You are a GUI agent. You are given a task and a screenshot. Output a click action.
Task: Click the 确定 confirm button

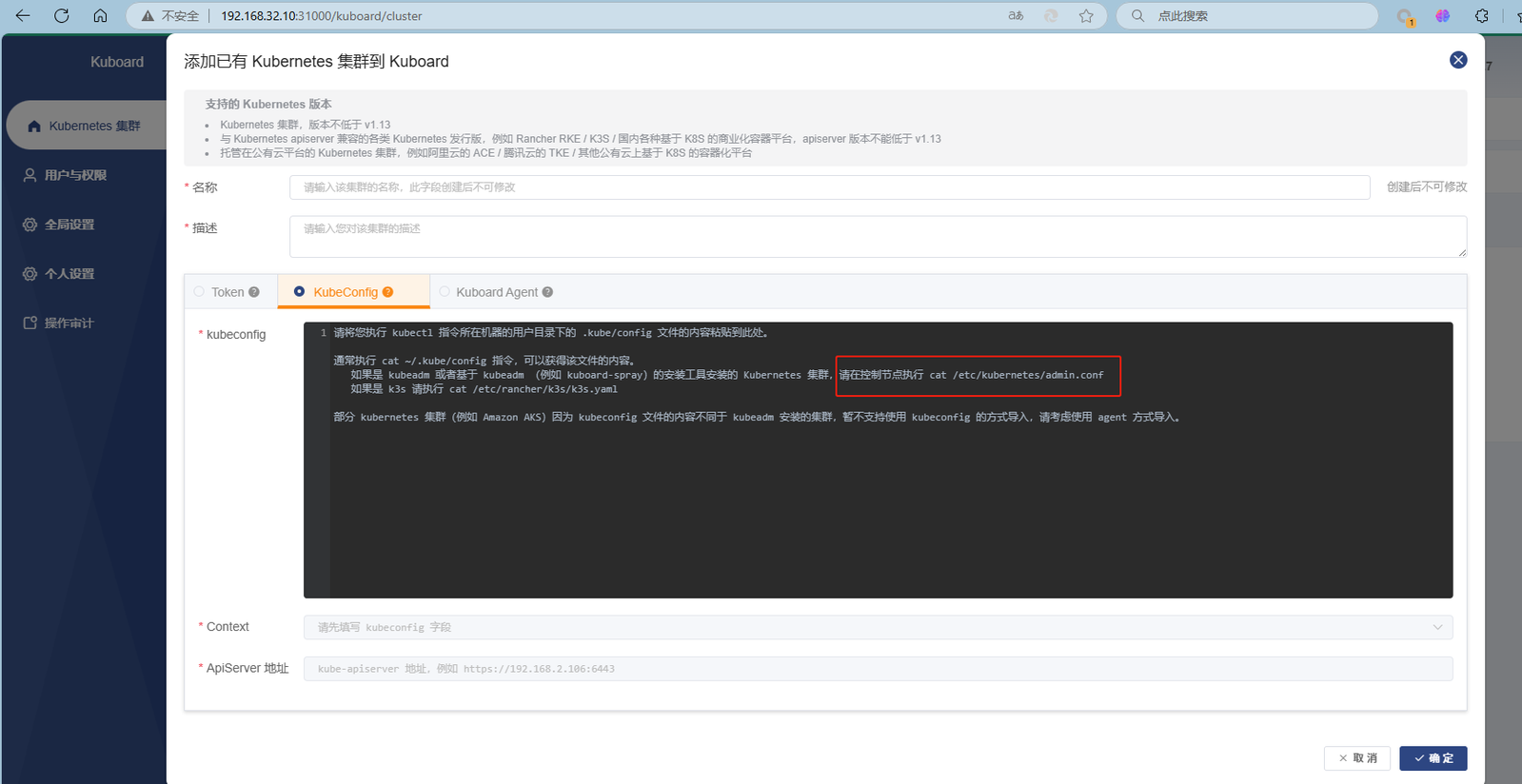coord(1433,758)
